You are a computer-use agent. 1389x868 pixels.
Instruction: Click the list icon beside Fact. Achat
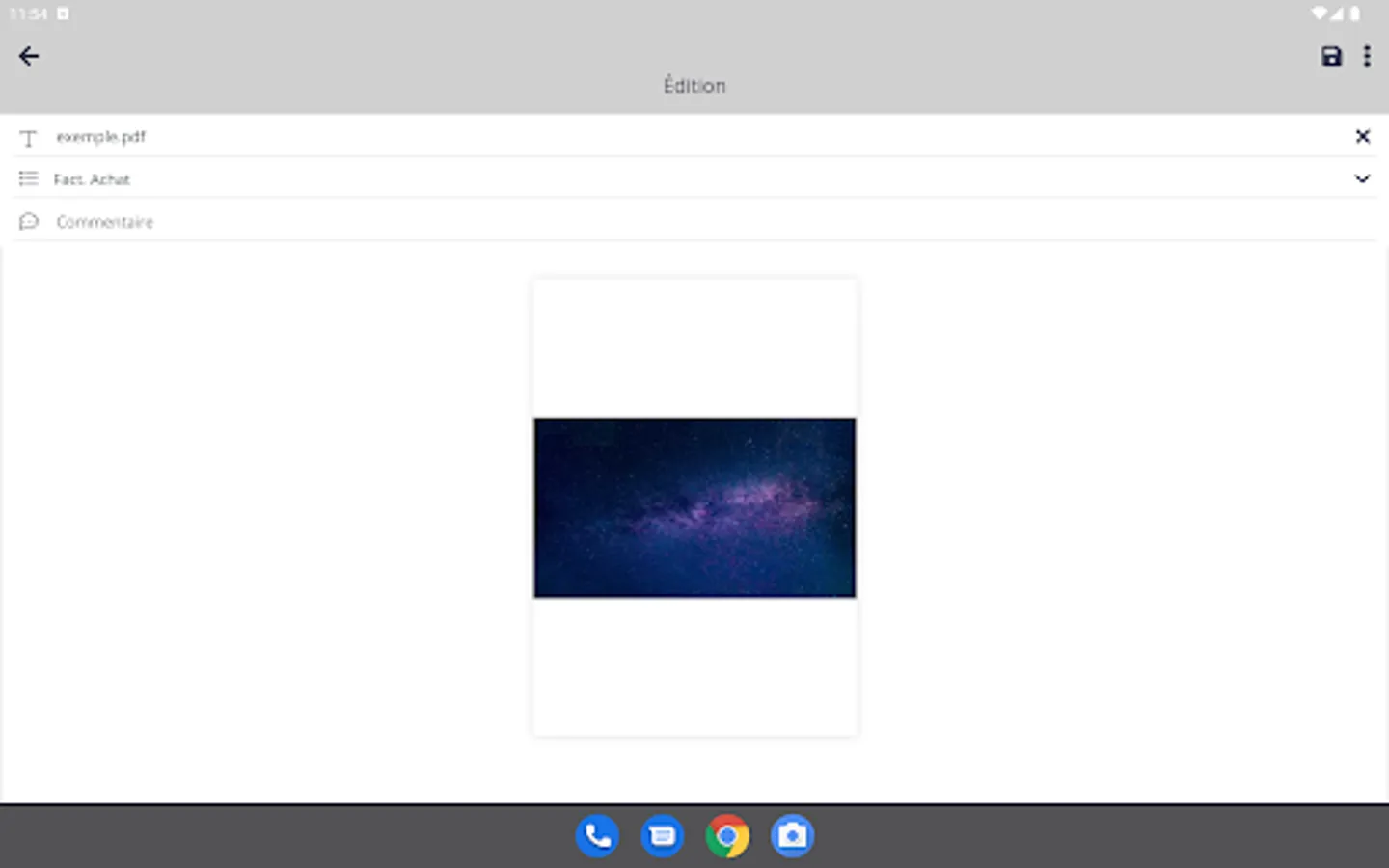click(x=28, y=178)
